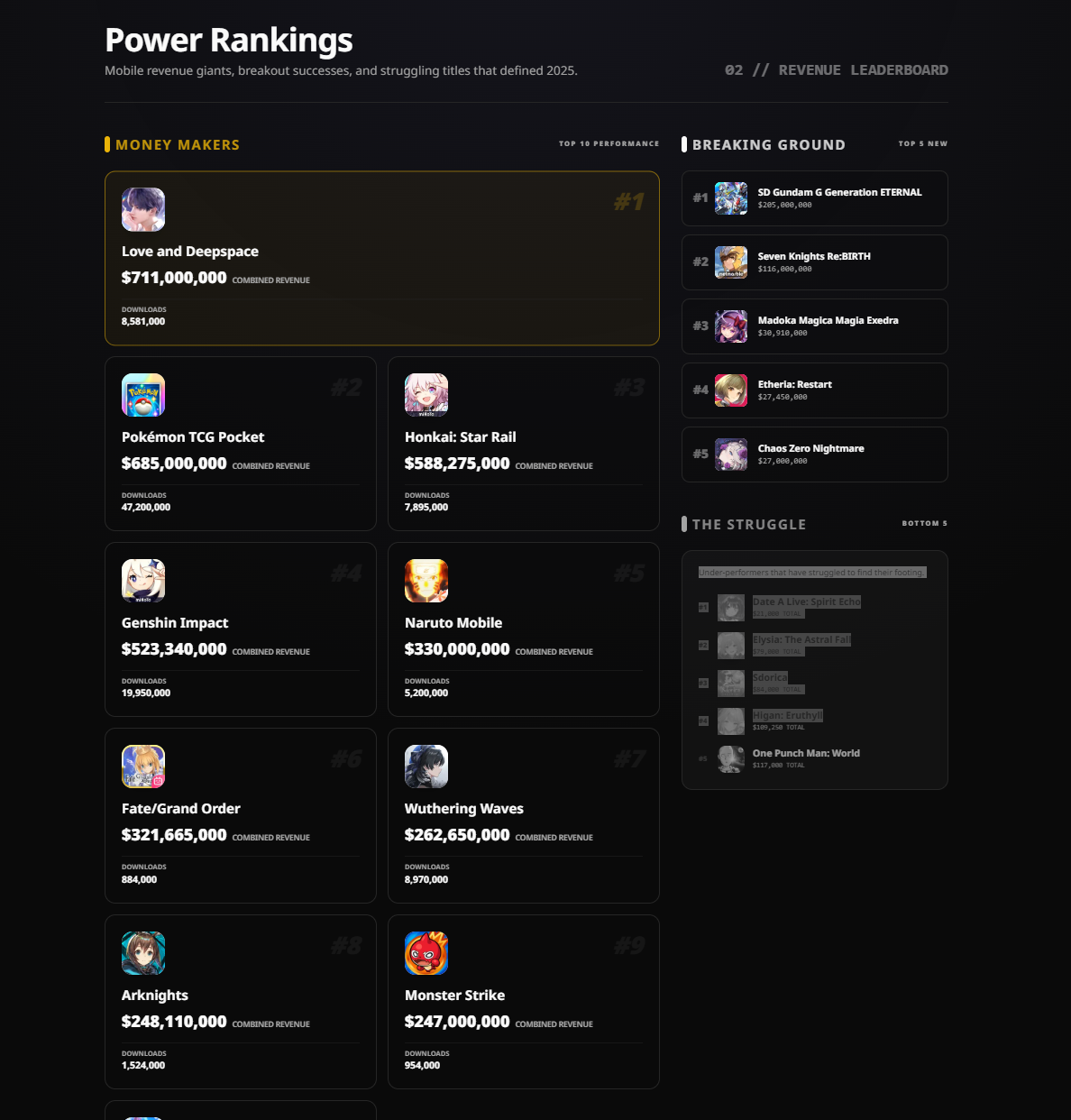The width and height of the screenshot is (1071, 1120).
Task: Click the $685,000,000 revenue figure
Action: click(174, 464)
